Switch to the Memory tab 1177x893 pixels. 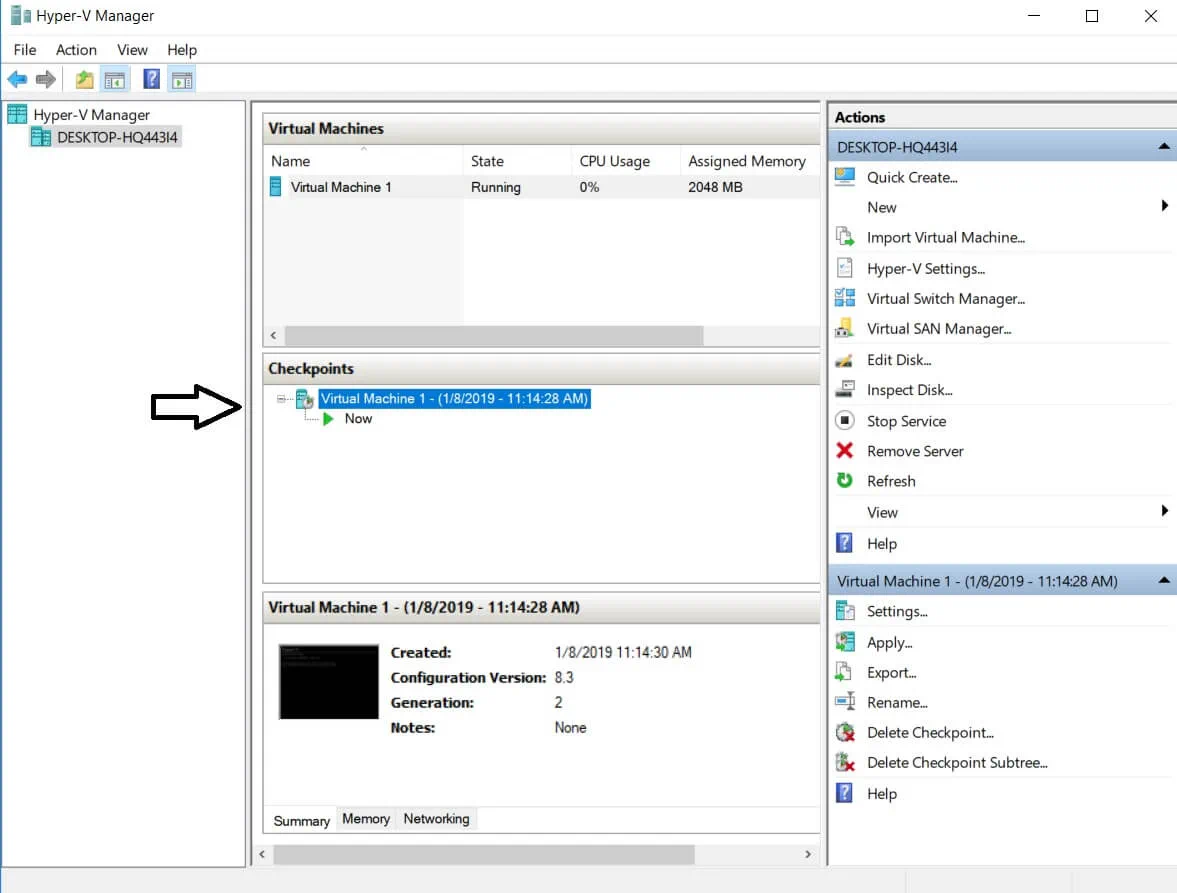pyautogui.click(x=366, y=819)
